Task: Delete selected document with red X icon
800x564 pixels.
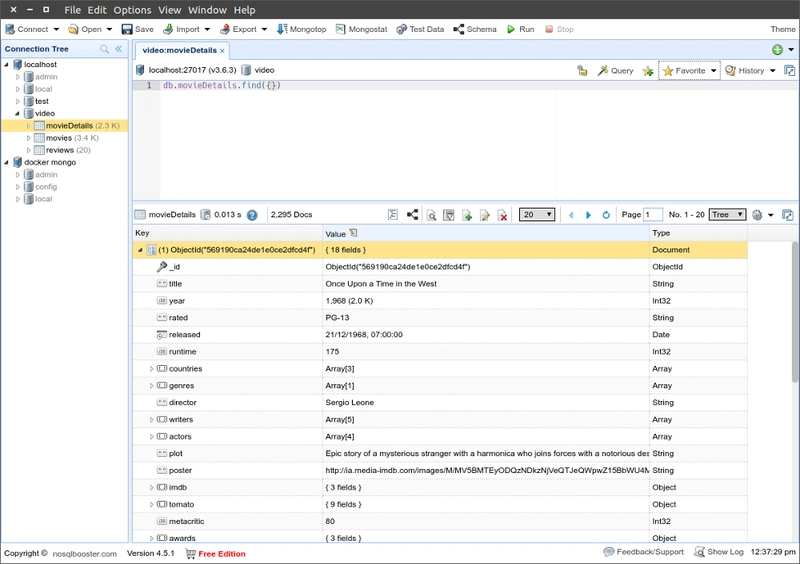Action: point(503,215)
